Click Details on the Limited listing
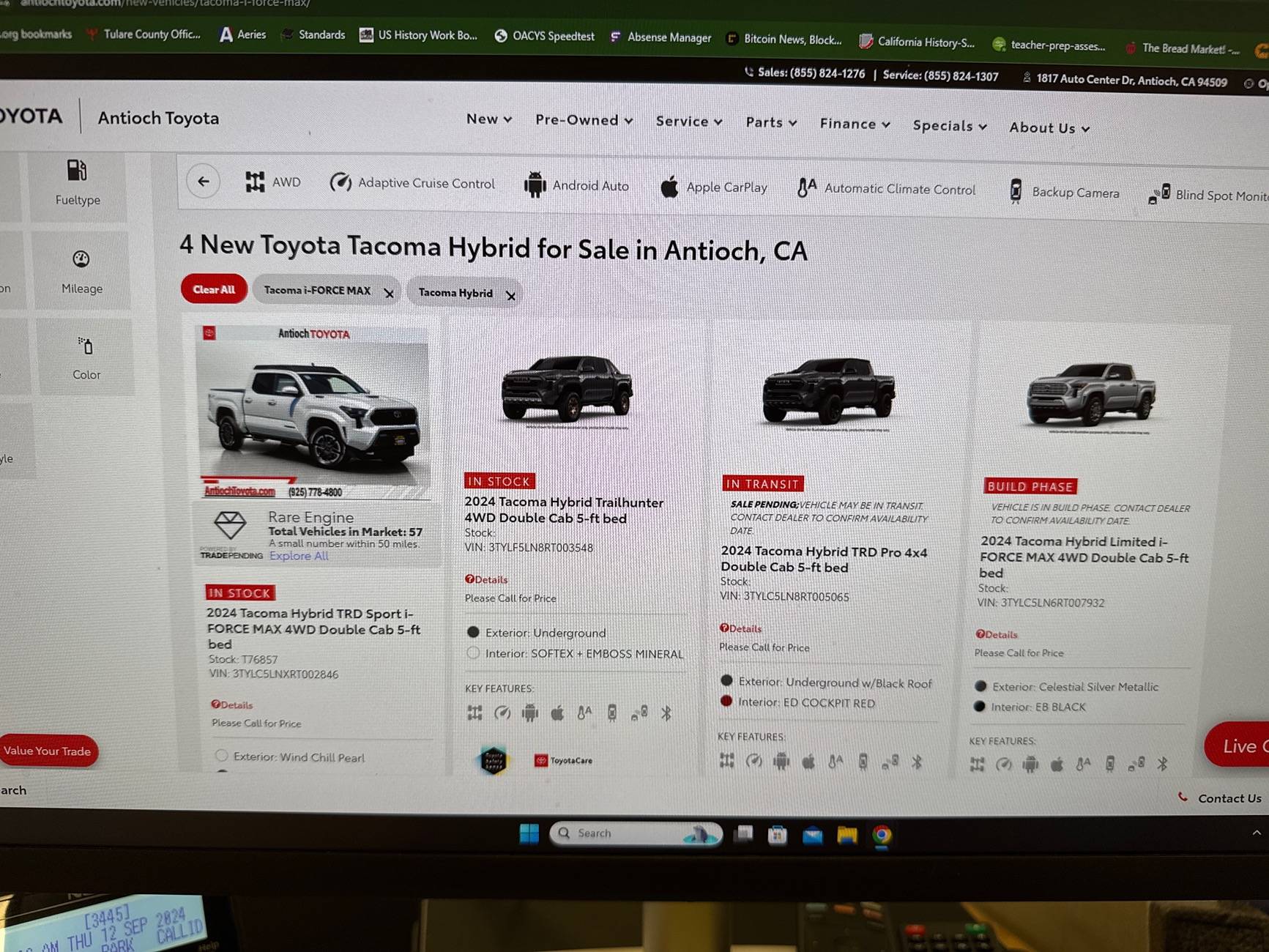This screenshot has height=952, width=1269. coord(997,634)
